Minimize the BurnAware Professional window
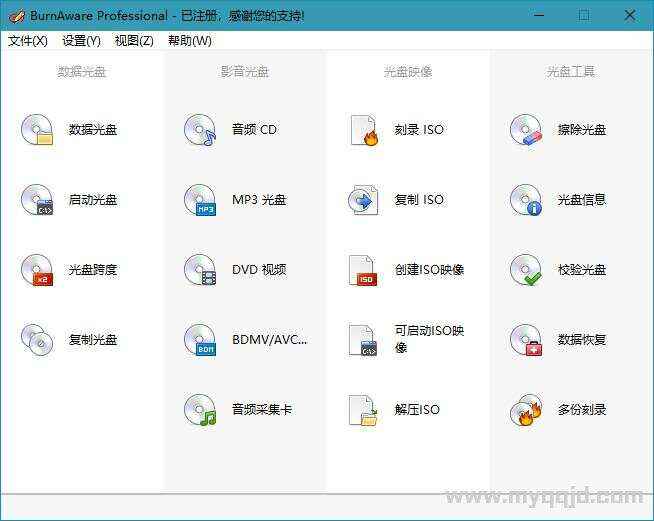Viewport: 654px width, 521px height. point(539,16)
